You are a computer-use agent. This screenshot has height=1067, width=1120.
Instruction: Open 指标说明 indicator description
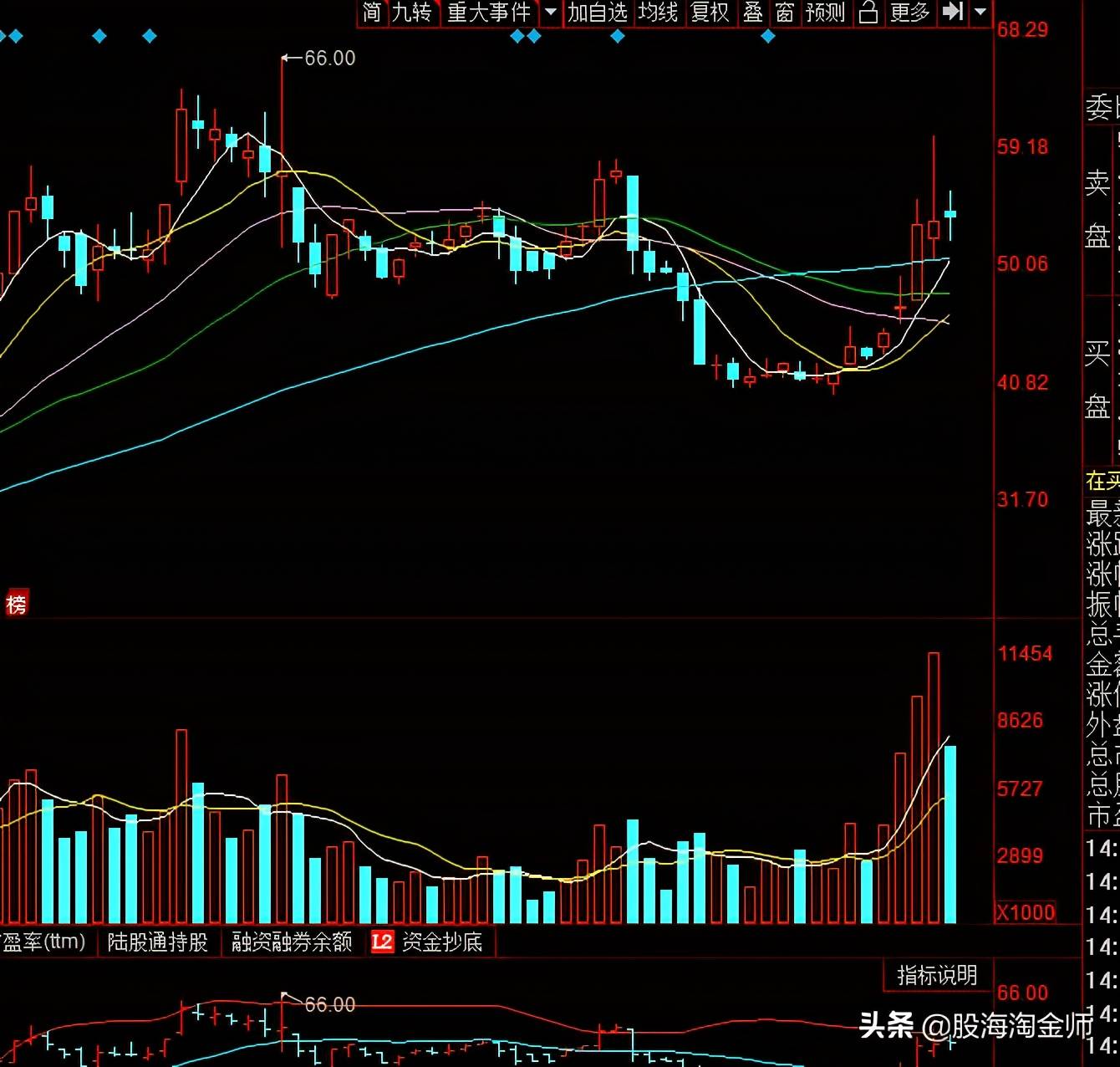[937, 975]
